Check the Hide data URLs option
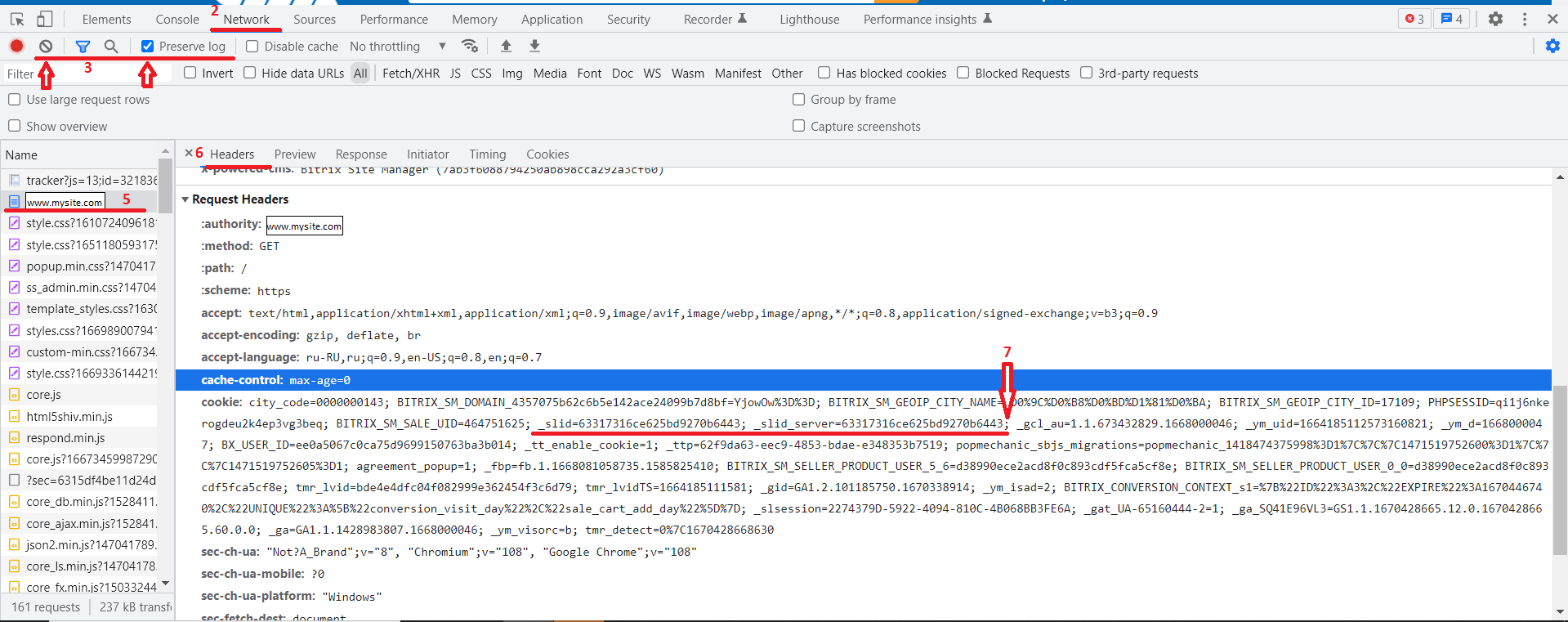Viewport: 1568px width, 622px height. [250, 73]
